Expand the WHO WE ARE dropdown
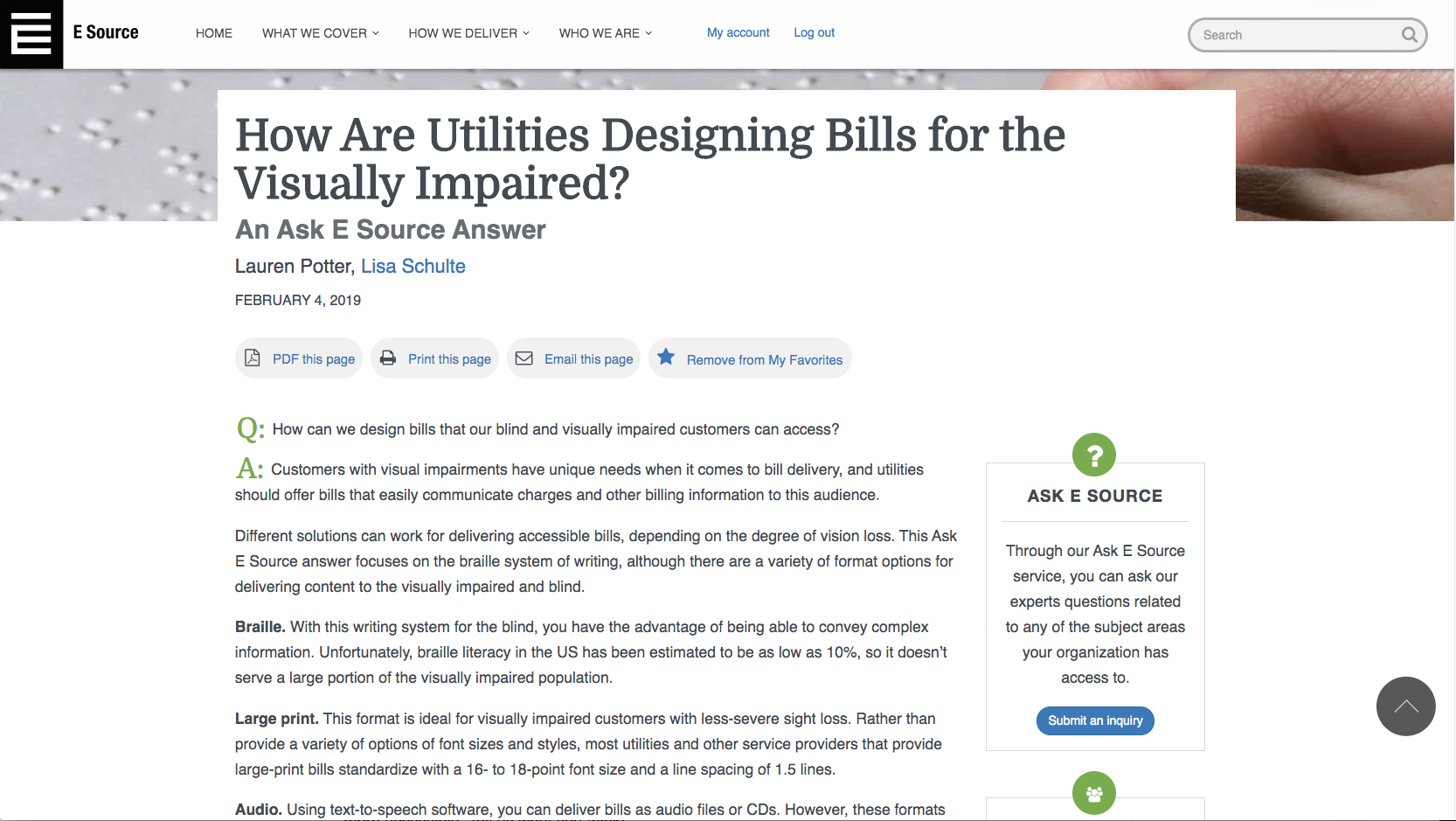The height and width of the screenshot is (821, 1456). (x=605, y=33)
